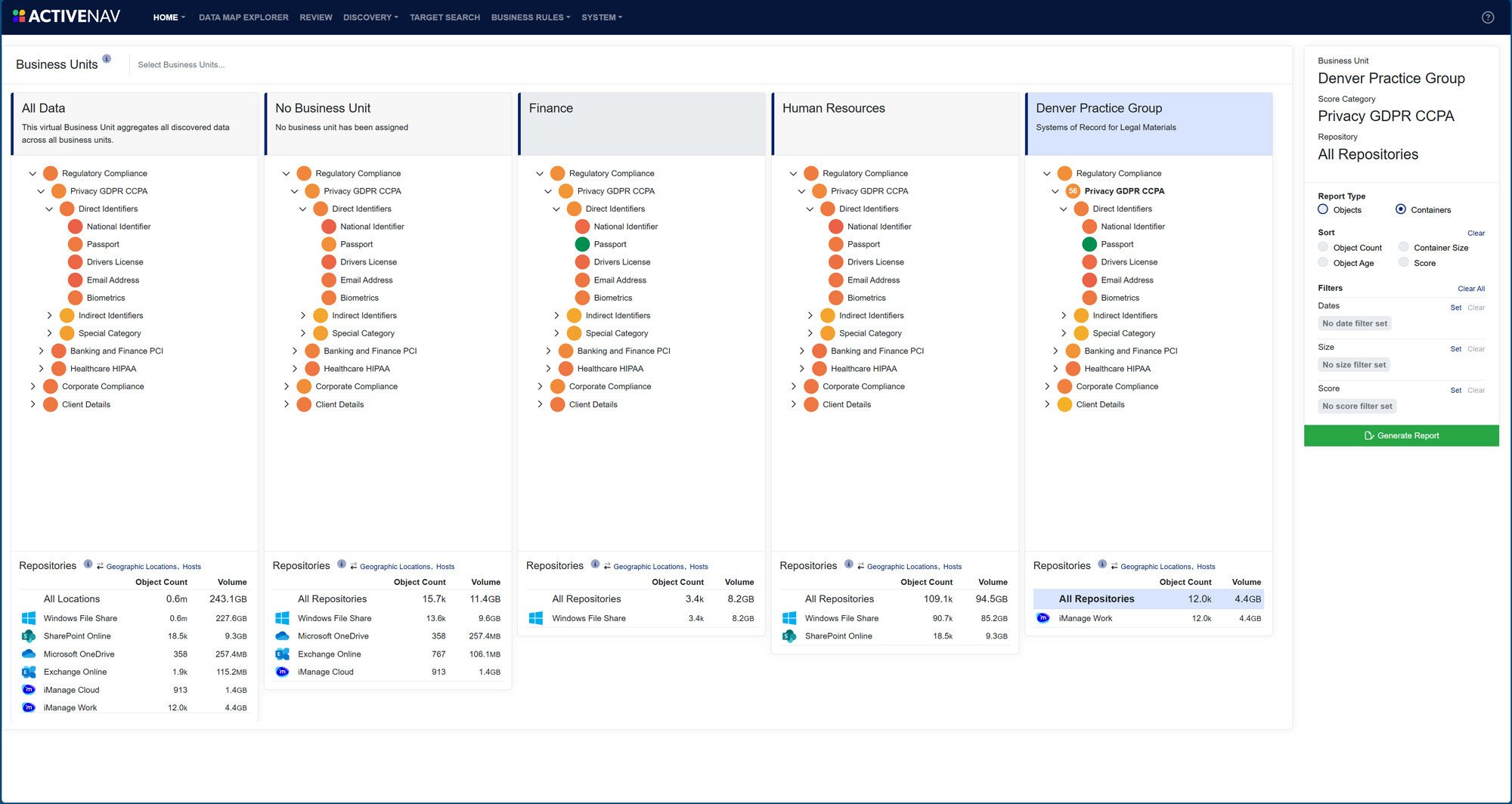The height and width of the screenshot is (804, 1512).
Task: Enable sorting by Container Size
Action: tap(1402, 247)
